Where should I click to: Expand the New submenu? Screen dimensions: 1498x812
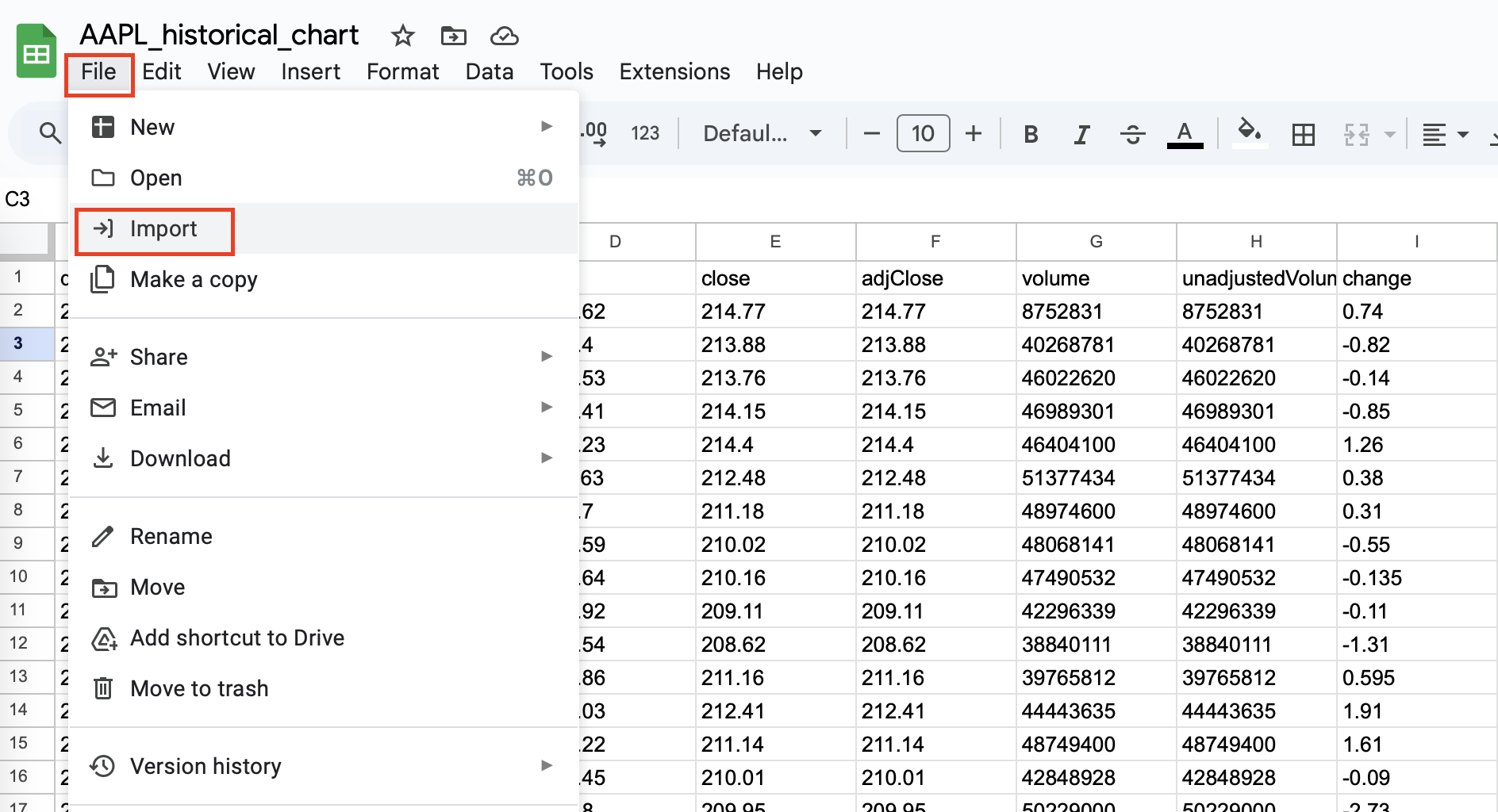324,127
